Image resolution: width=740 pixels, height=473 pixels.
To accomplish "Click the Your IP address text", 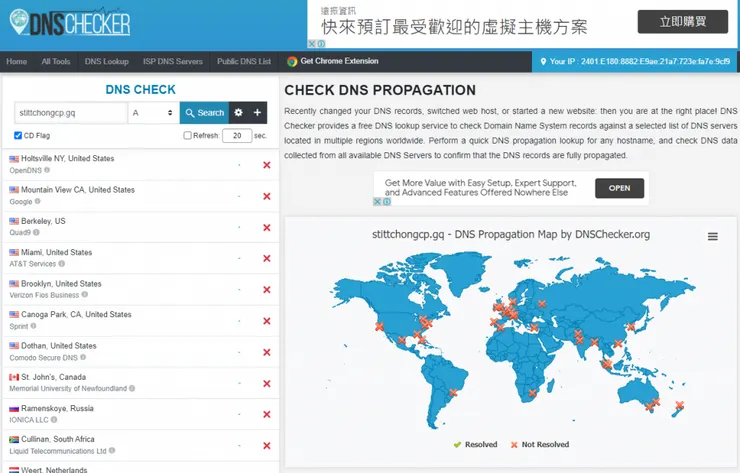I will [639, 61].
